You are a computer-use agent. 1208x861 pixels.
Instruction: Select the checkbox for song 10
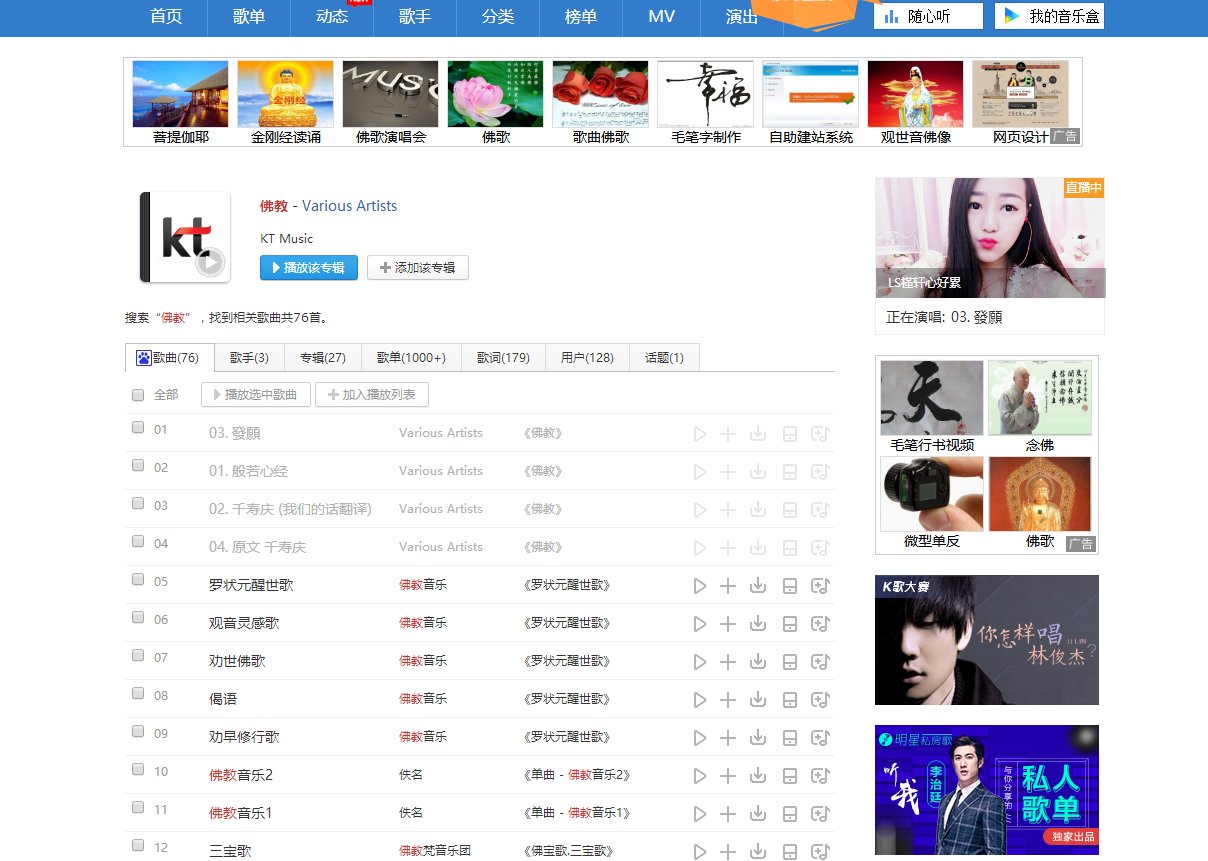[x=138, y=770]
